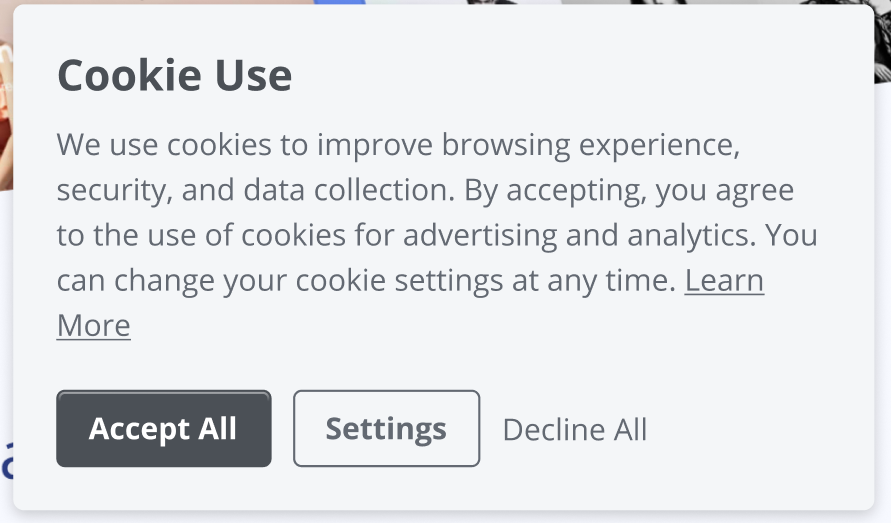Customize cookie preferences via Settings button

386,429
